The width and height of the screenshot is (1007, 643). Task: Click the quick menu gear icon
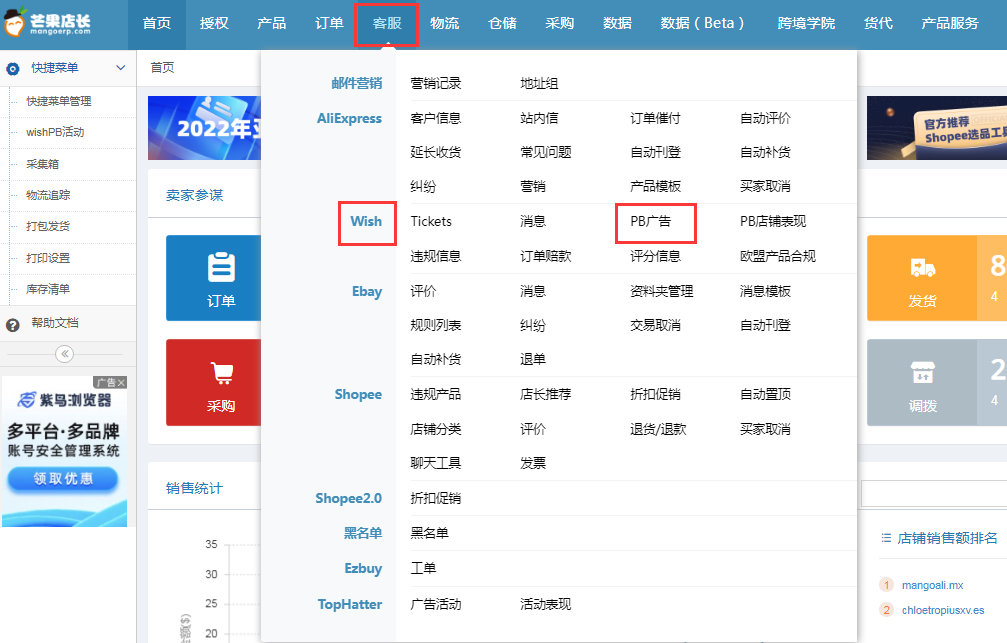point(13,68)
